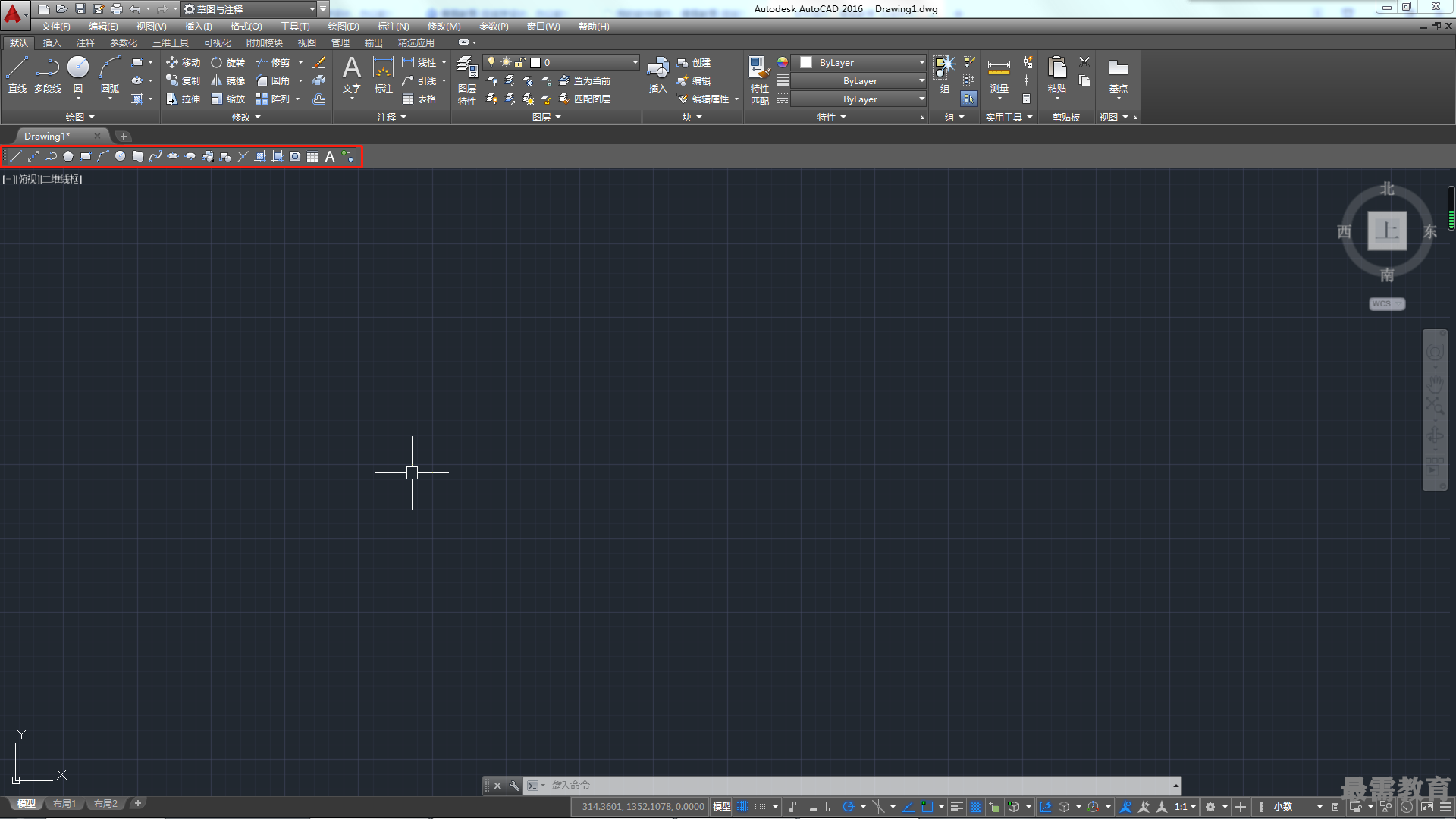Screen dimensions: 1456x819
Task: Select the 多段线 (Polyline) tool
Action: (48, 74)
